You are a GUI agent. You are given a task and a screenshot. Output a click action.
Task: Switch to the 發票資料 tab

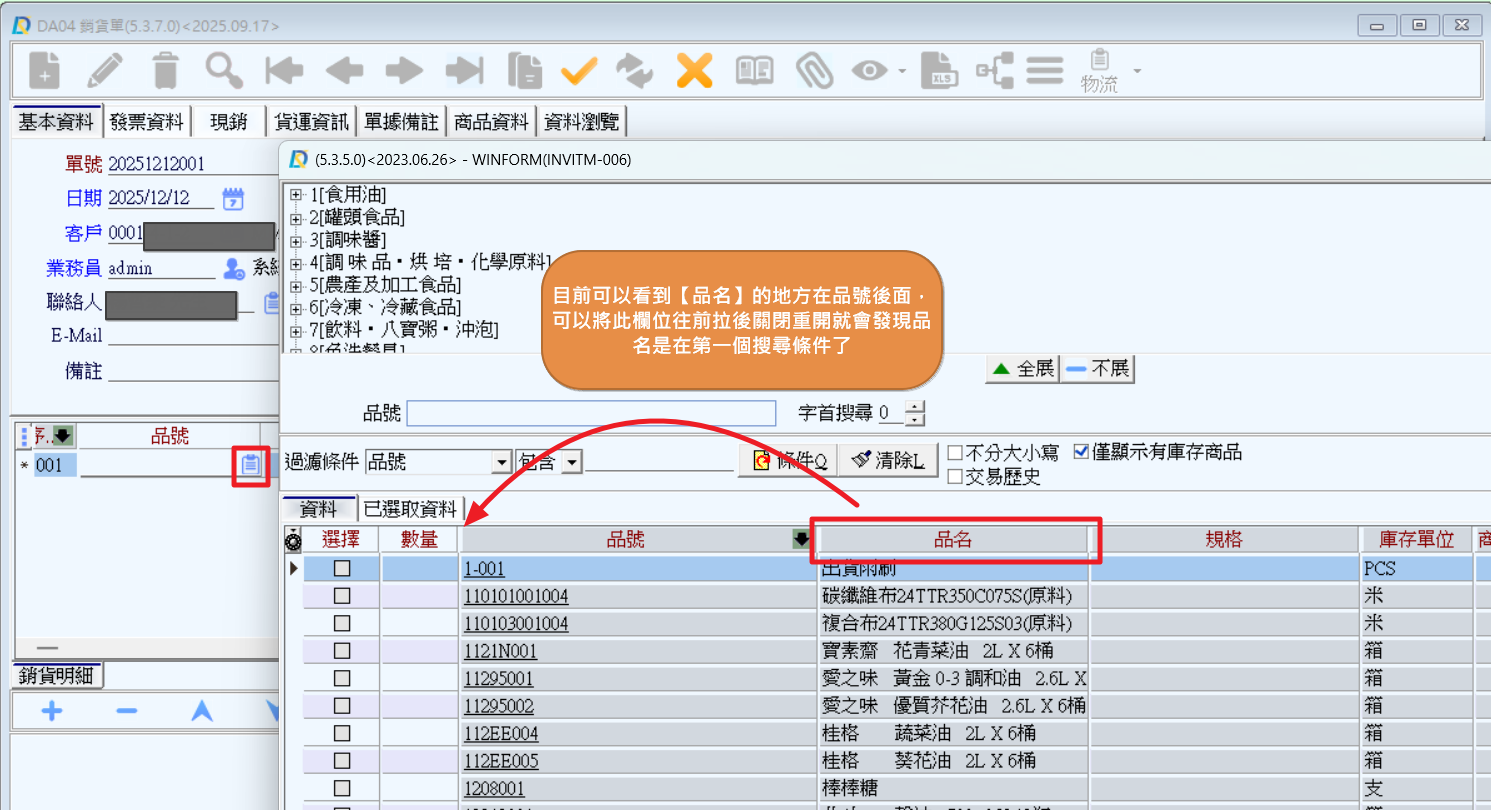click(x=147, y=122)
